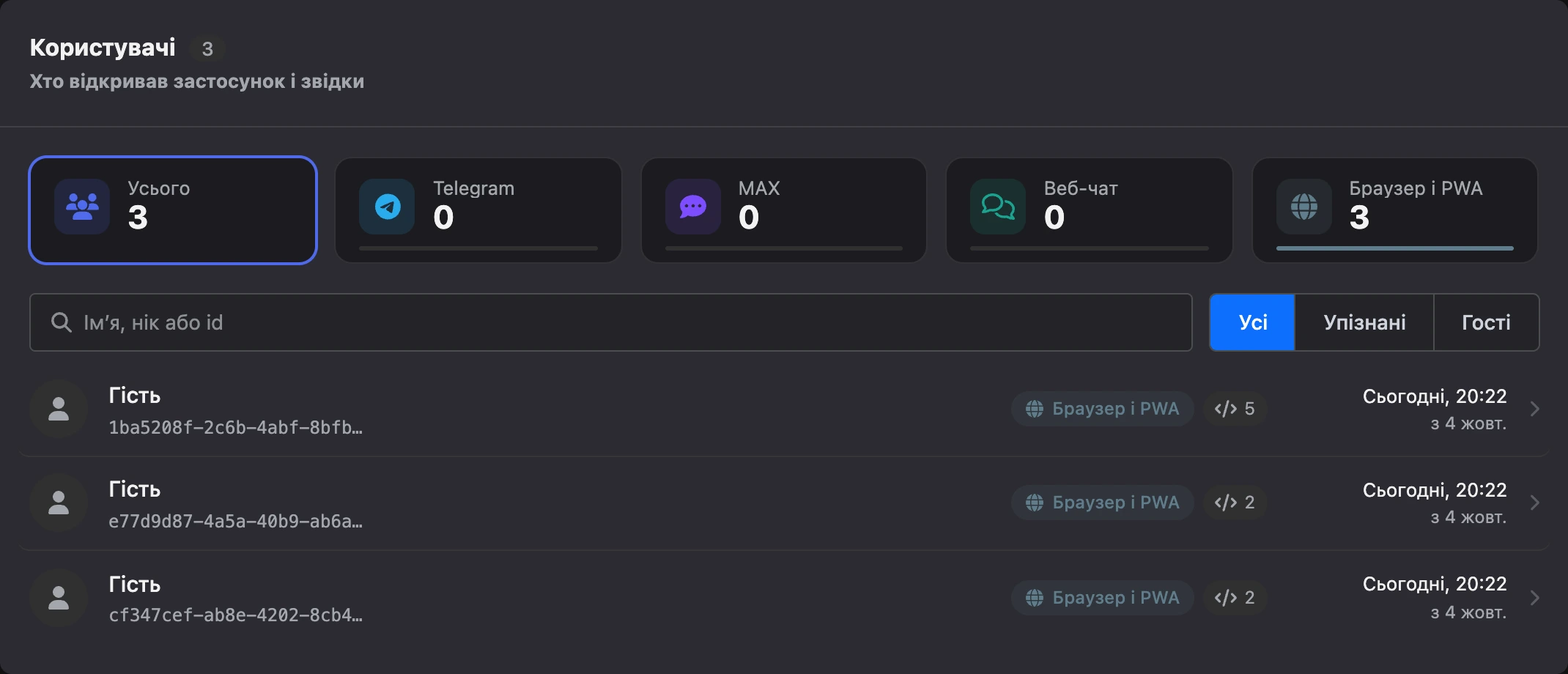Click the Telegram card progress bar
Viewport: 1568px width, 674px height.
pos(478,248)
